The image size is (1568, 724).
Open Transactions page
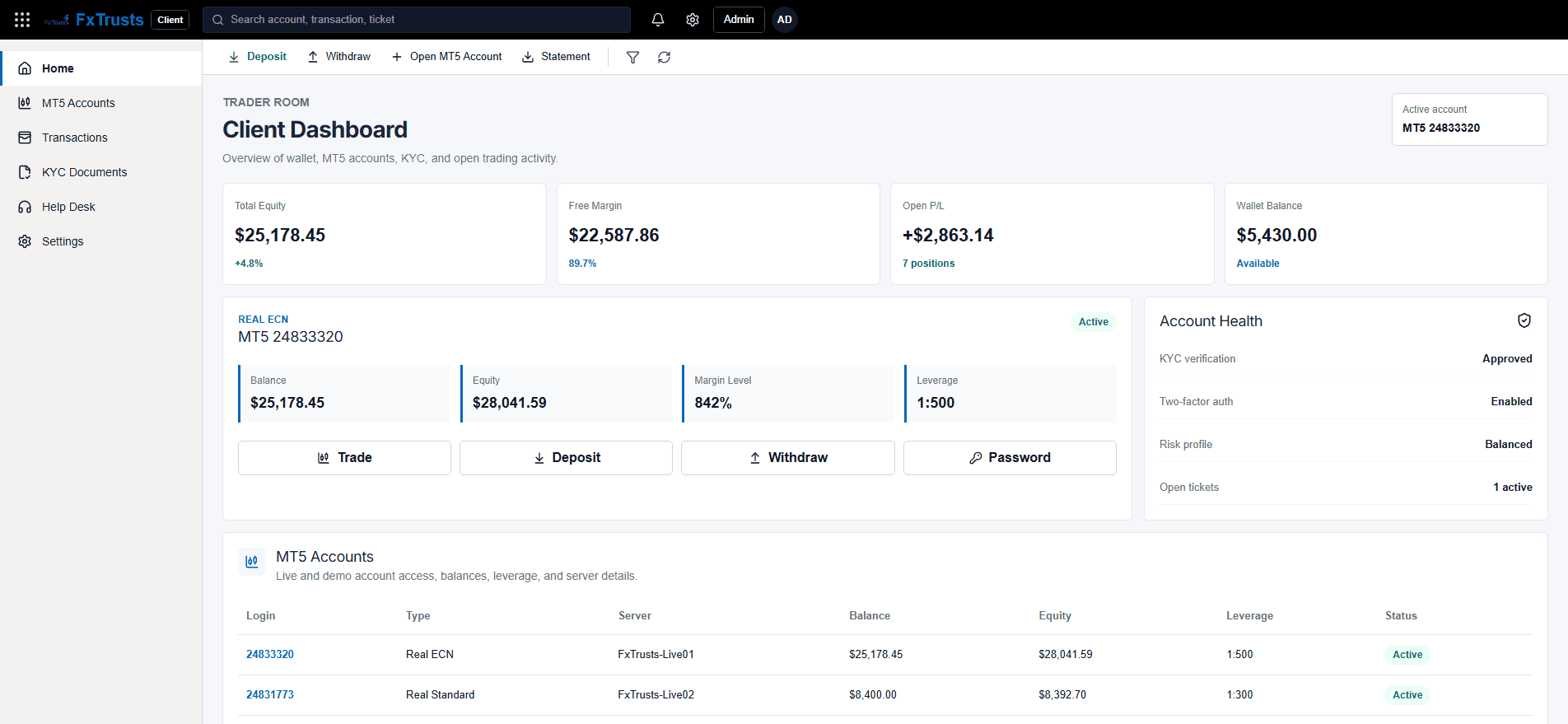pos(101,138)
